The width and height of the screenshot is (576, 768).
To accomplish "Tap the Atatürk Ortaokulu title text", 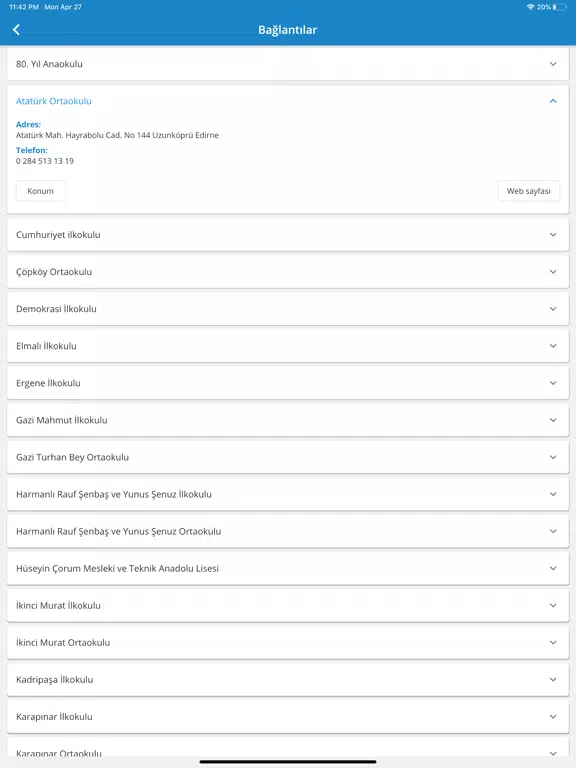I will 54,101.
